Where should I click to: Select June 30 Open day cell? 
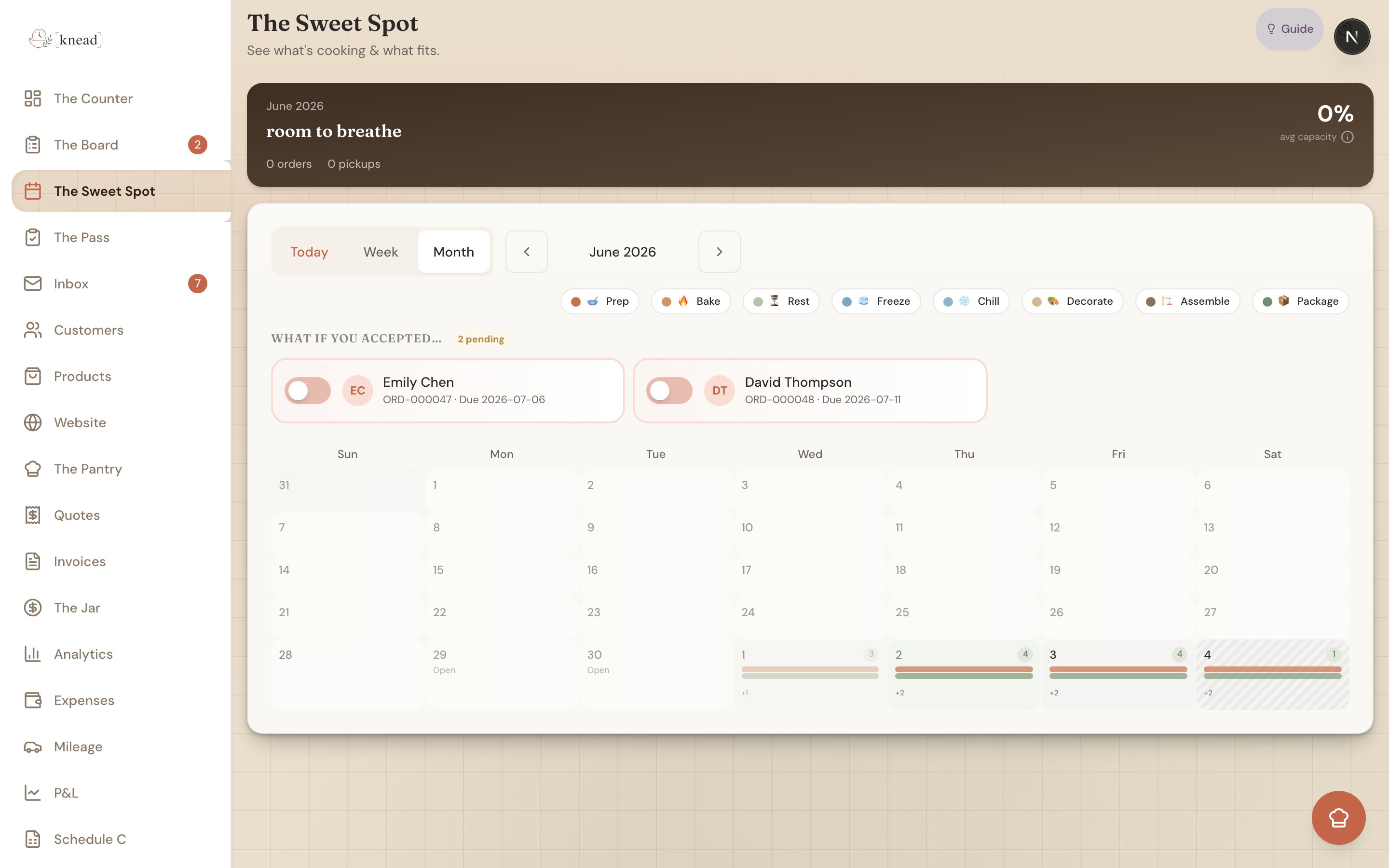pyautogui.click(x=655, y=675)
